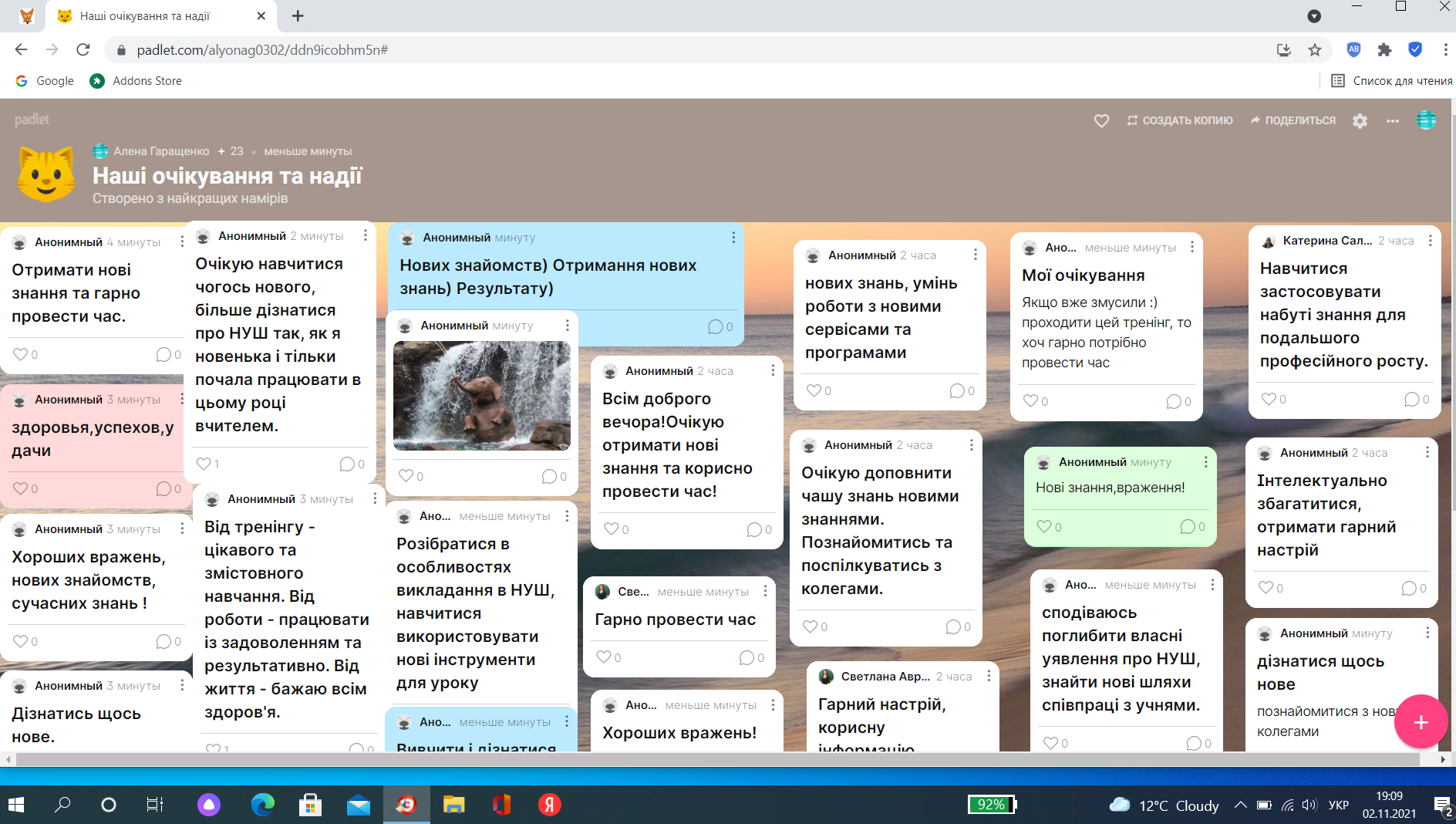Screen dimensions: 1456x824
Task: Open the padlet three-dots more menu in the header
Action: pyautogui.click(x=1392, y=120)
